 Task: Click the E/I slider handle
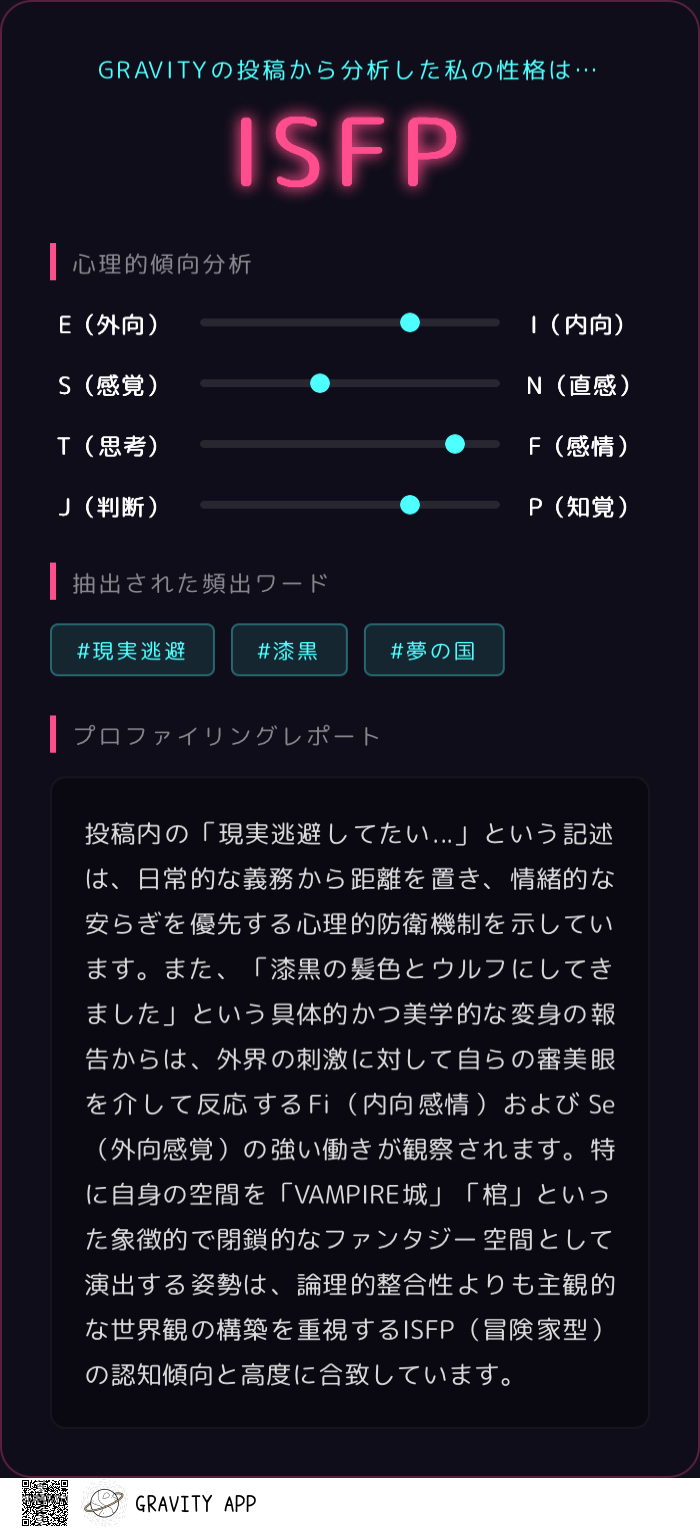(410, 322)
